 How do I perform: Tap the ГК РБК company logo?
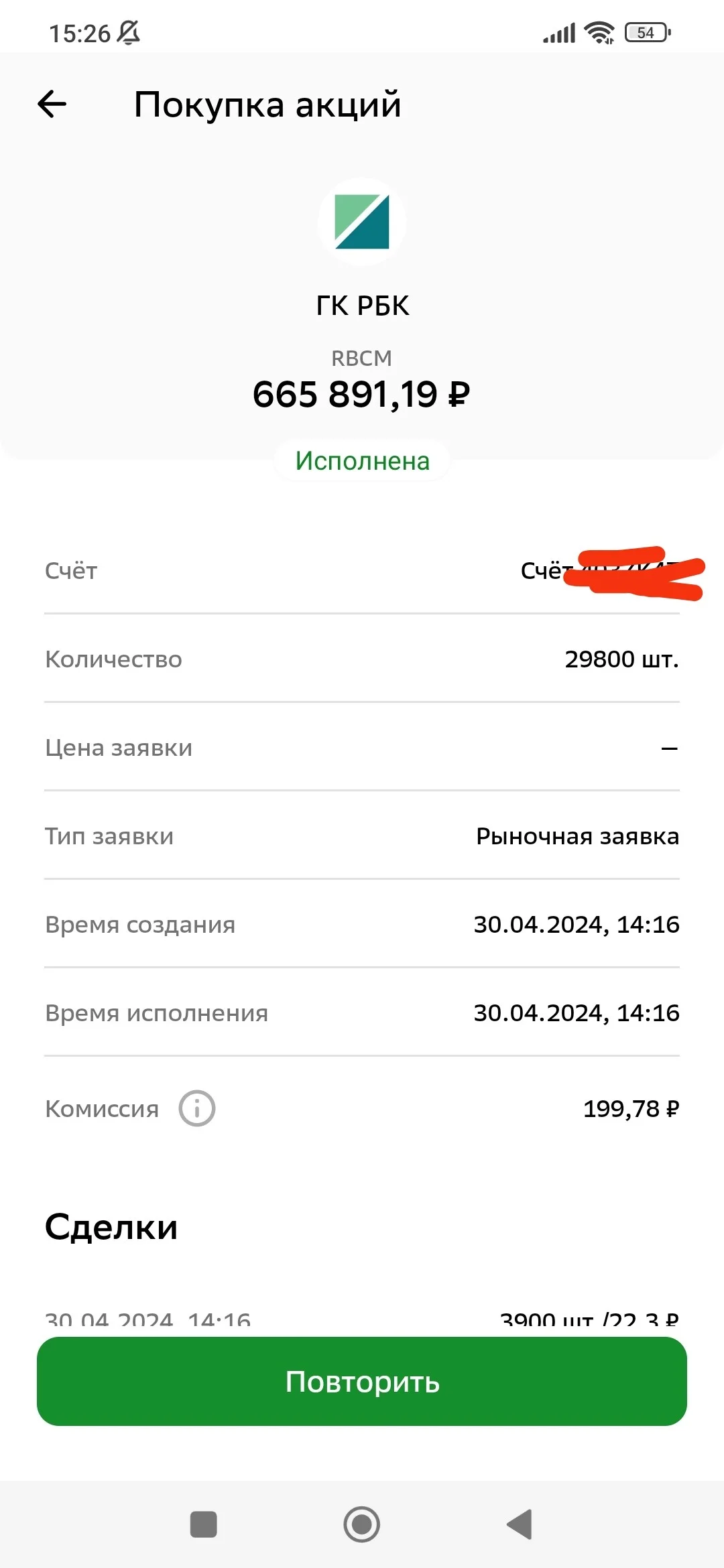click(362, 222)
